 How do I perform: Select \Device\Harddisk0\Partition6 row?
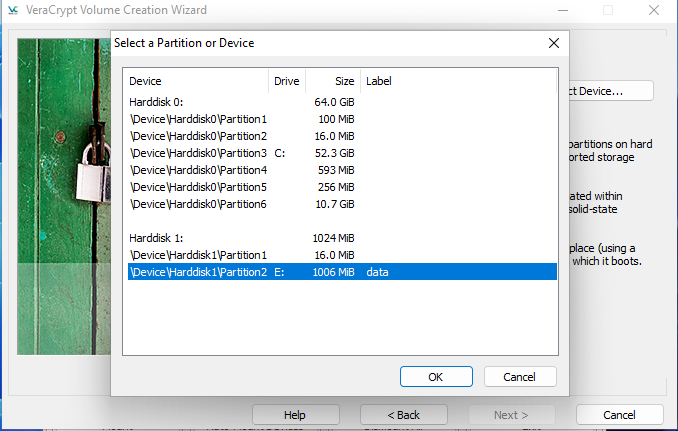click(342, 204)
